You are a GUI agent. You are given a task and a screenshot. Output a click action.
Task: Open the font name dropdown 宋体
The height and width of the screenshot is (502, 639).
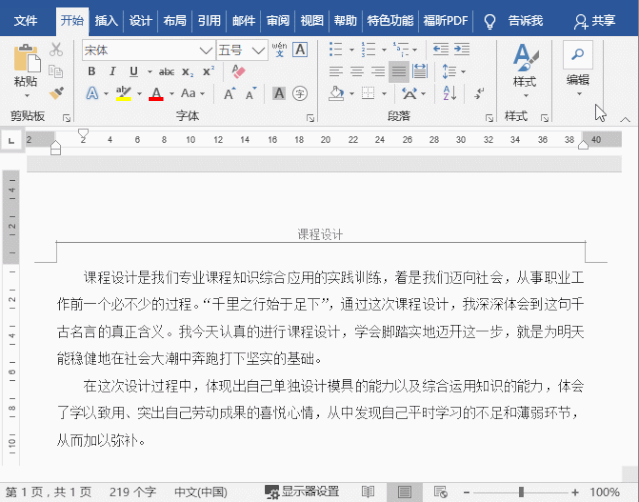[206, 51]
